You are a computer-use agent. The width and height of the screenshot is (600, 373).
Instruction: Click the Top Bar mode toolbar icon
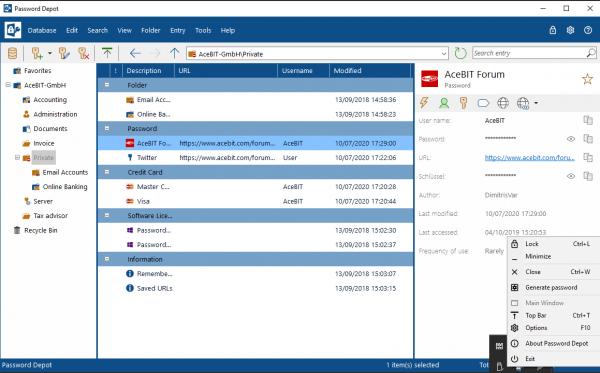[107, 53]
